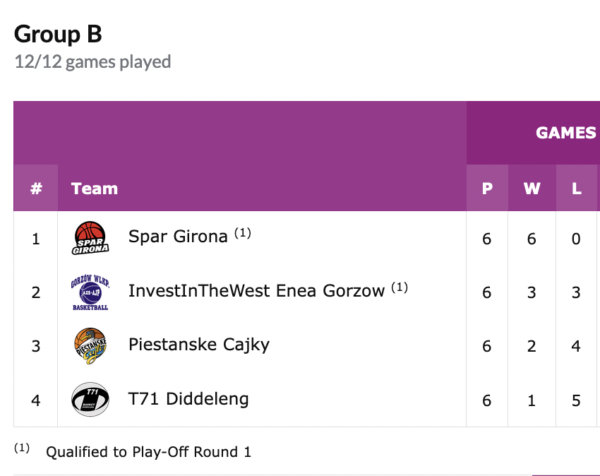600x476 pixels.
Task: Click the P games played column header
Action: pos(487,188)
